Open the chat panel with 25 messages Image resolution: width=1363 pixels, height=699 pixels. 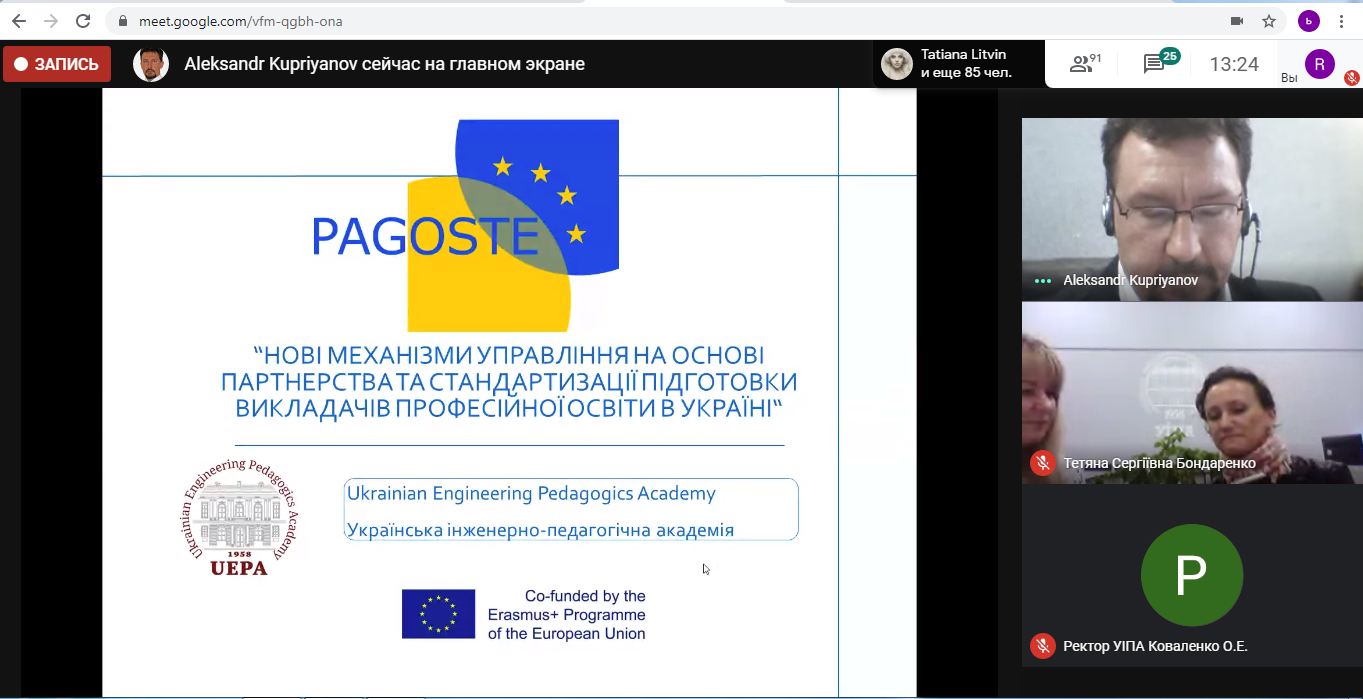pos(1160,62)
